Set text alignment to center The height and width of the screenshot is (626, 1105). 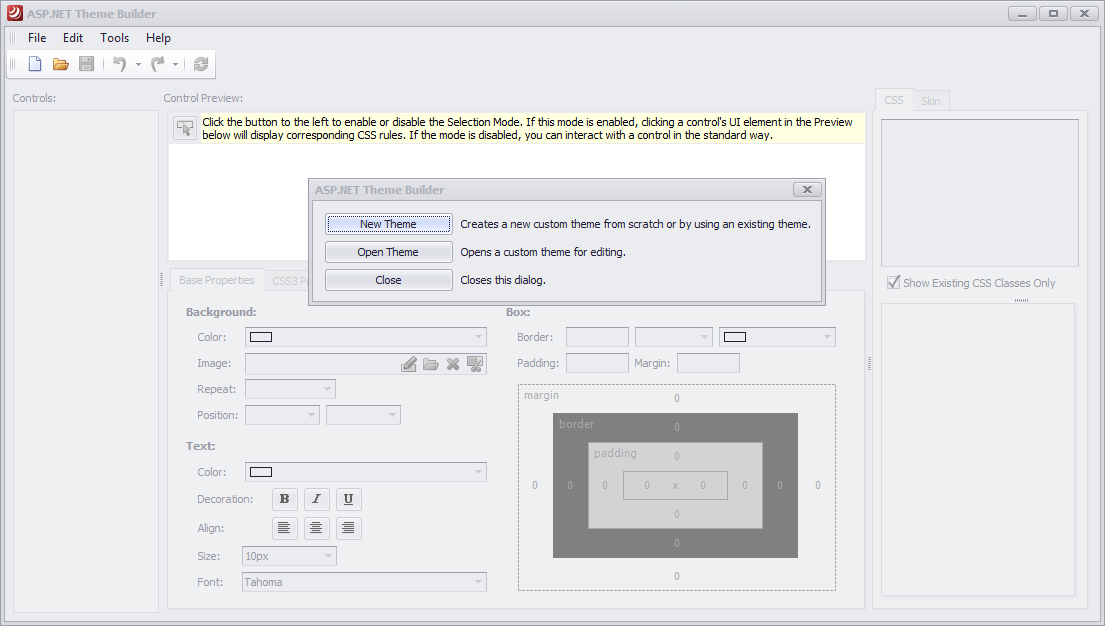(x=316, y=528)
